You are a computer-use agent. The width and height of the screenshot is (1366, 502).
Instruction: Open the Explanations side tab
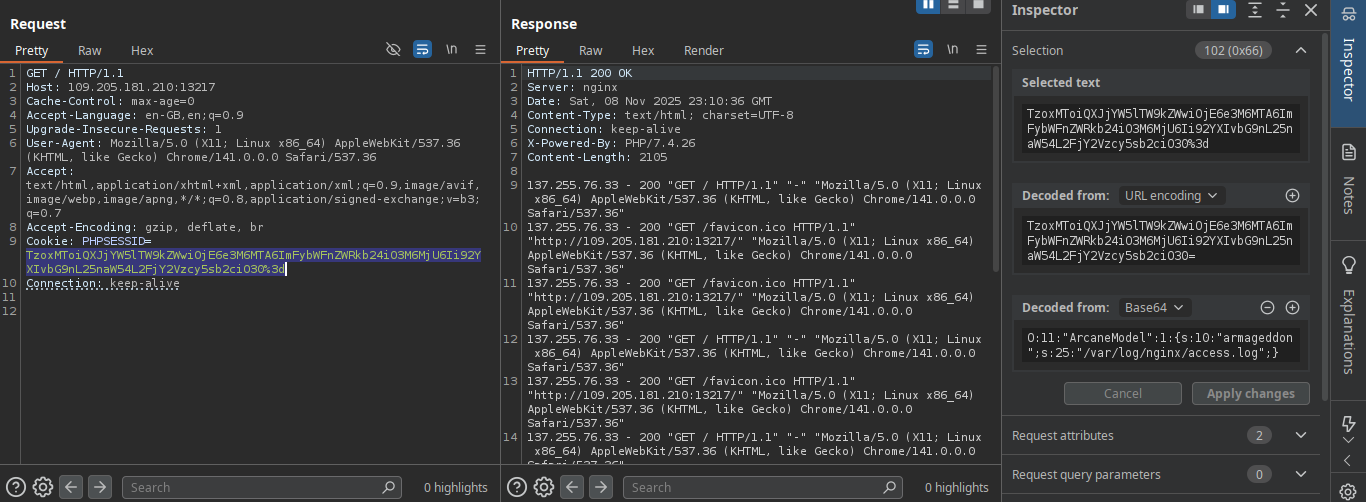[x=1348, y=315]
